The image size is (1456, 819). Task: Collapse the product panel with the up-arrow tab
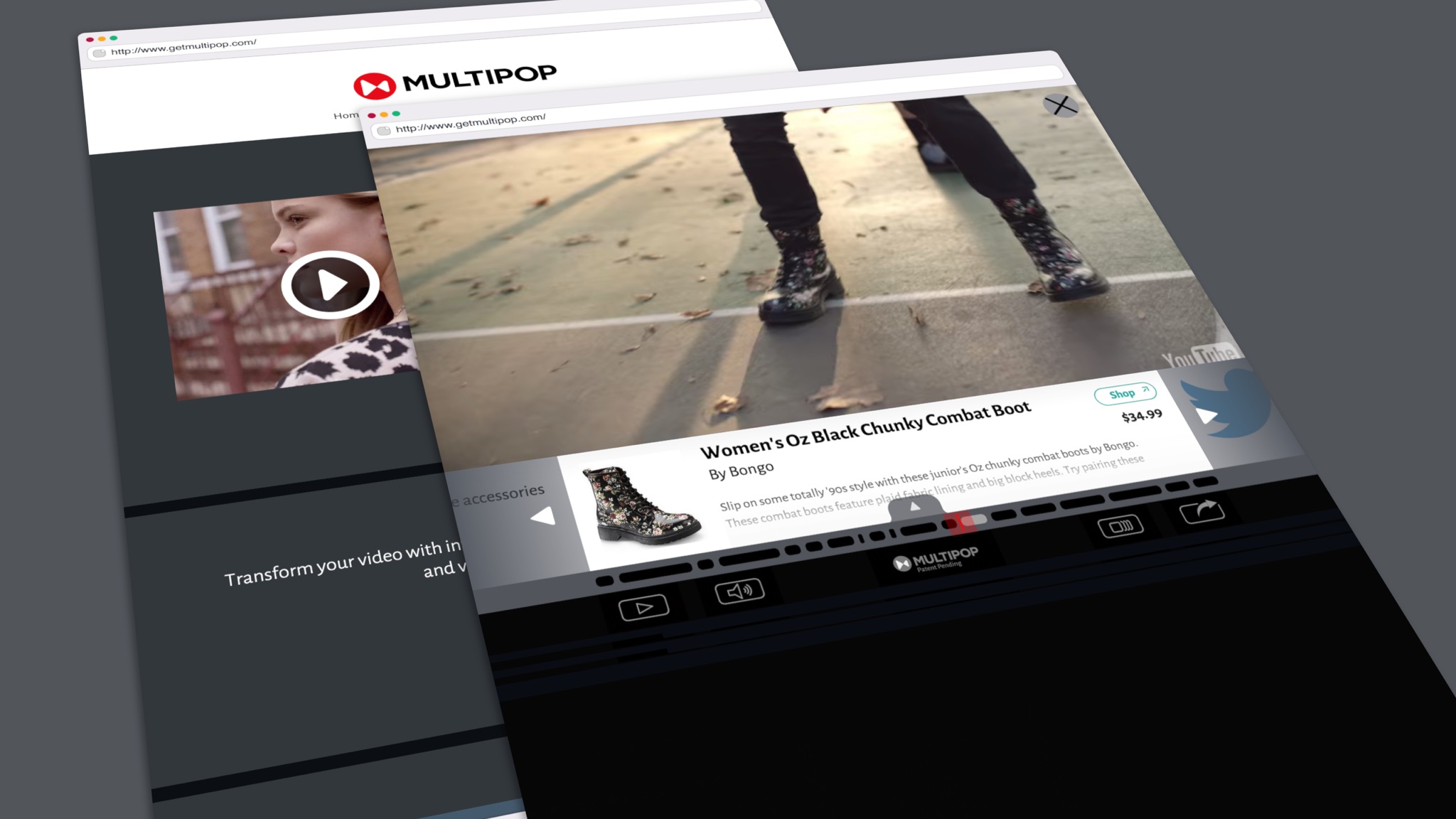tap(915, 507)
